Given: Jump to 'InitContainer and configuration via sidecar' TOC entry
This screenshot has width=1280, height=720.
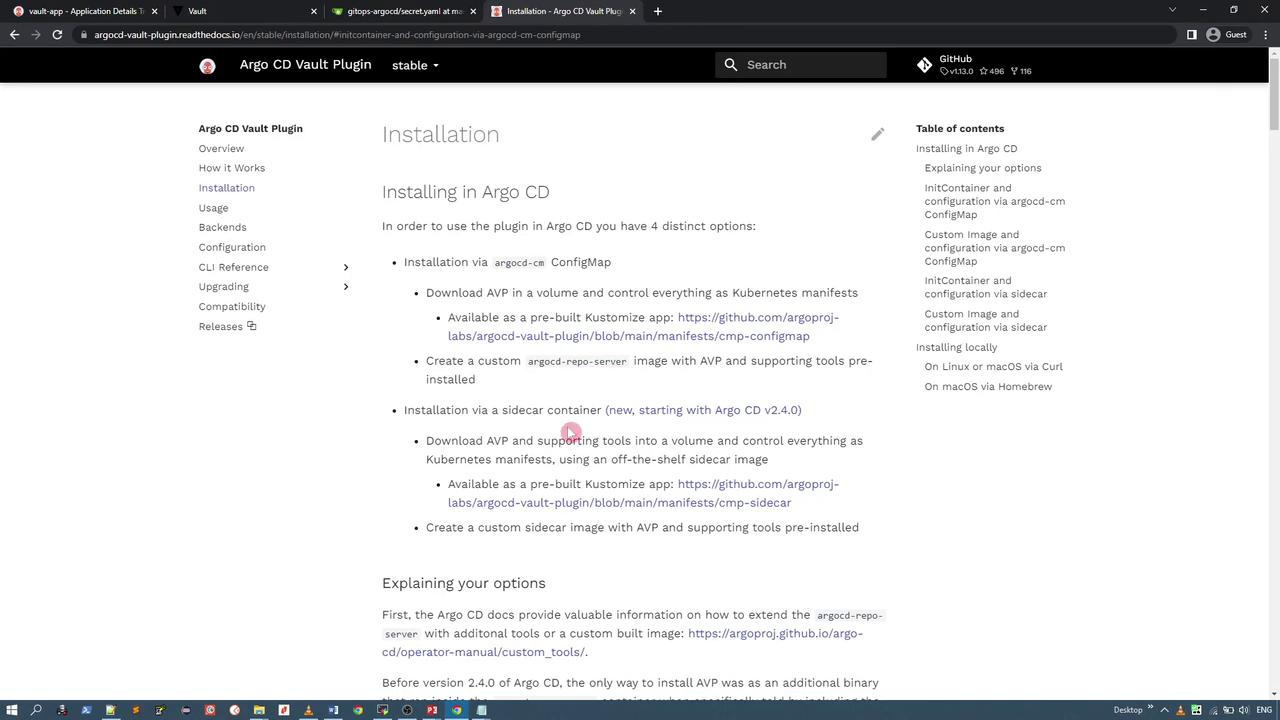Looking at the screenshot, I should (x=986, y=287).
